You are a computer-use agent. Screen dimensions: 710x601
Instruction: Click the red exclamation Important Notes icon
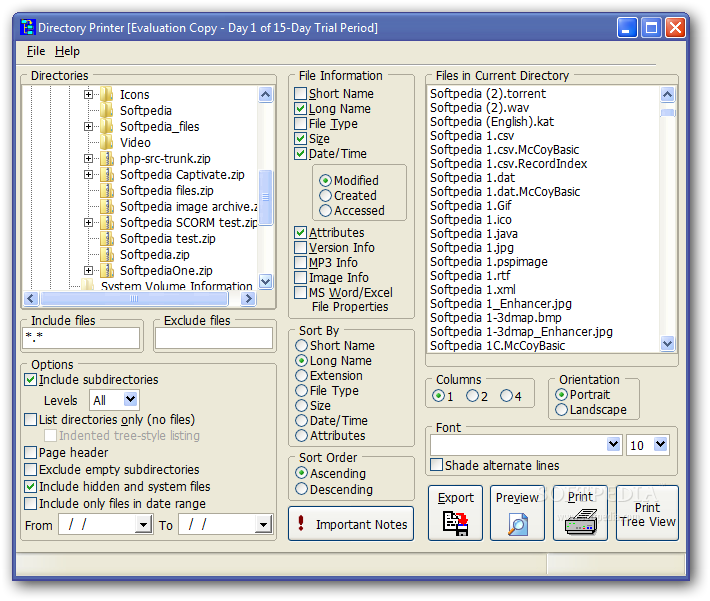(x=301, y=523)
